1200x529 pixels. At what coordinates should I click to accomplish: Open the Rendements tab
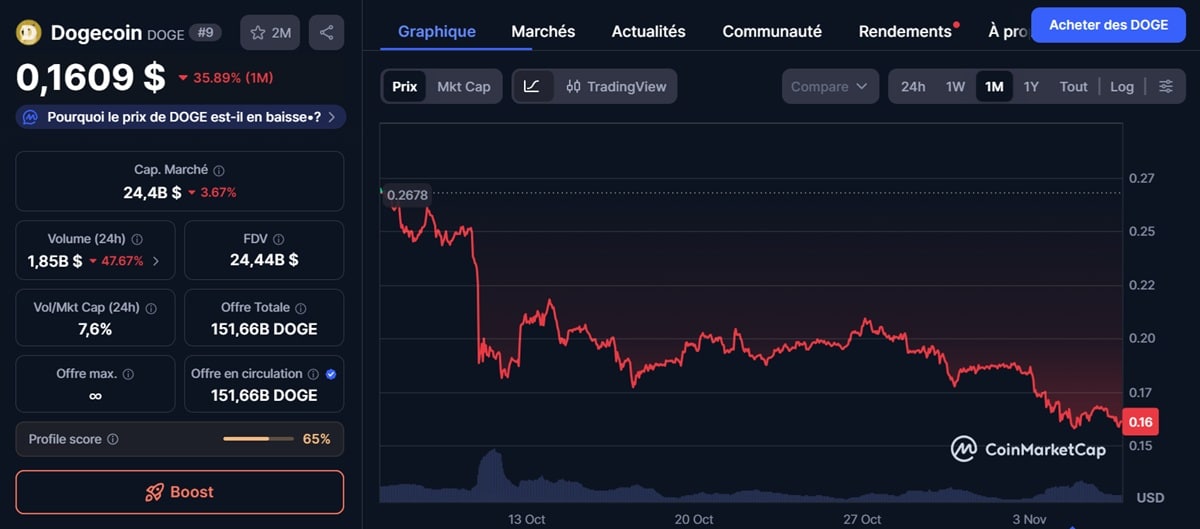click(905, 31)
